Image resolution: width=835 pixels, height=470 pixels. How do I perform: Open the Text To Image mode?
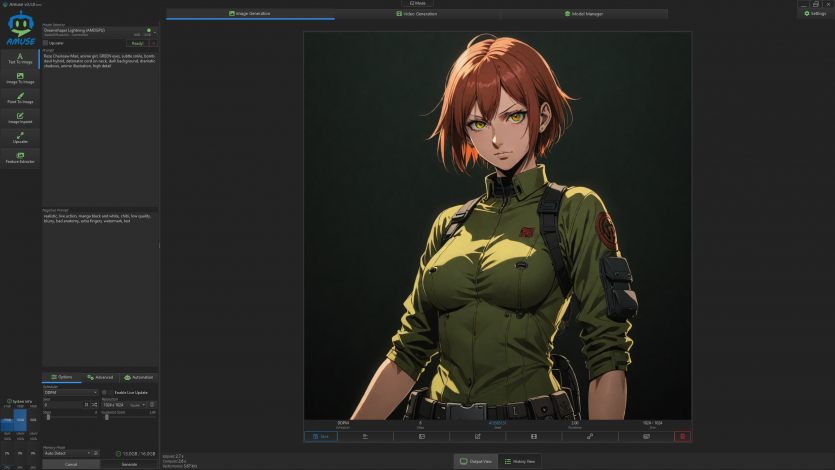pos(20,58)
